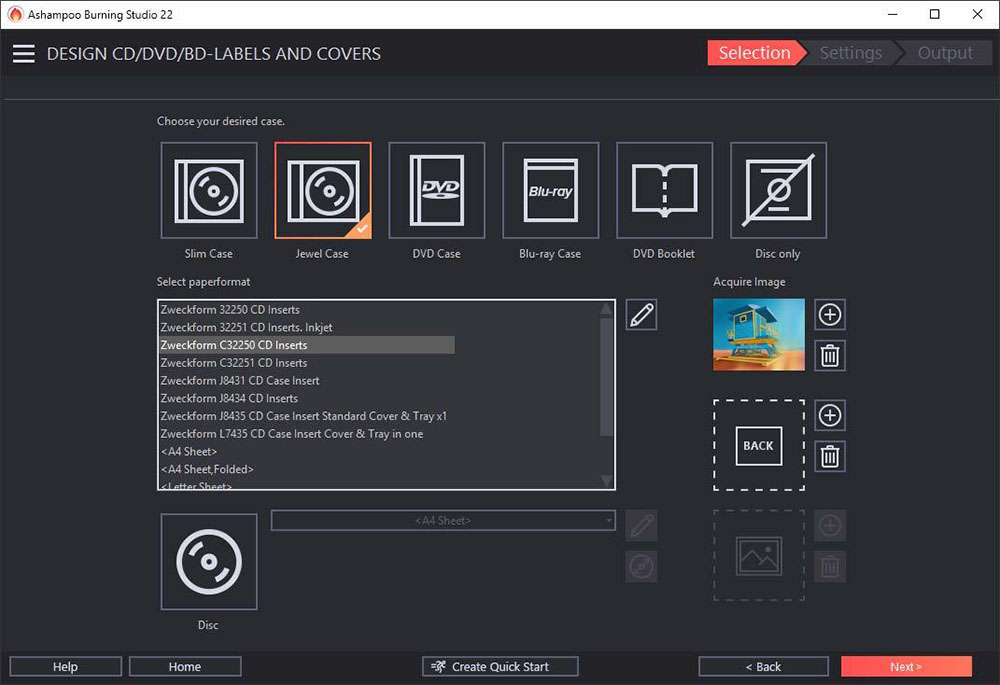Delete the front cover image via trash icon
The width and height of the screenshot is (1000, 685).
click(830, 355)
